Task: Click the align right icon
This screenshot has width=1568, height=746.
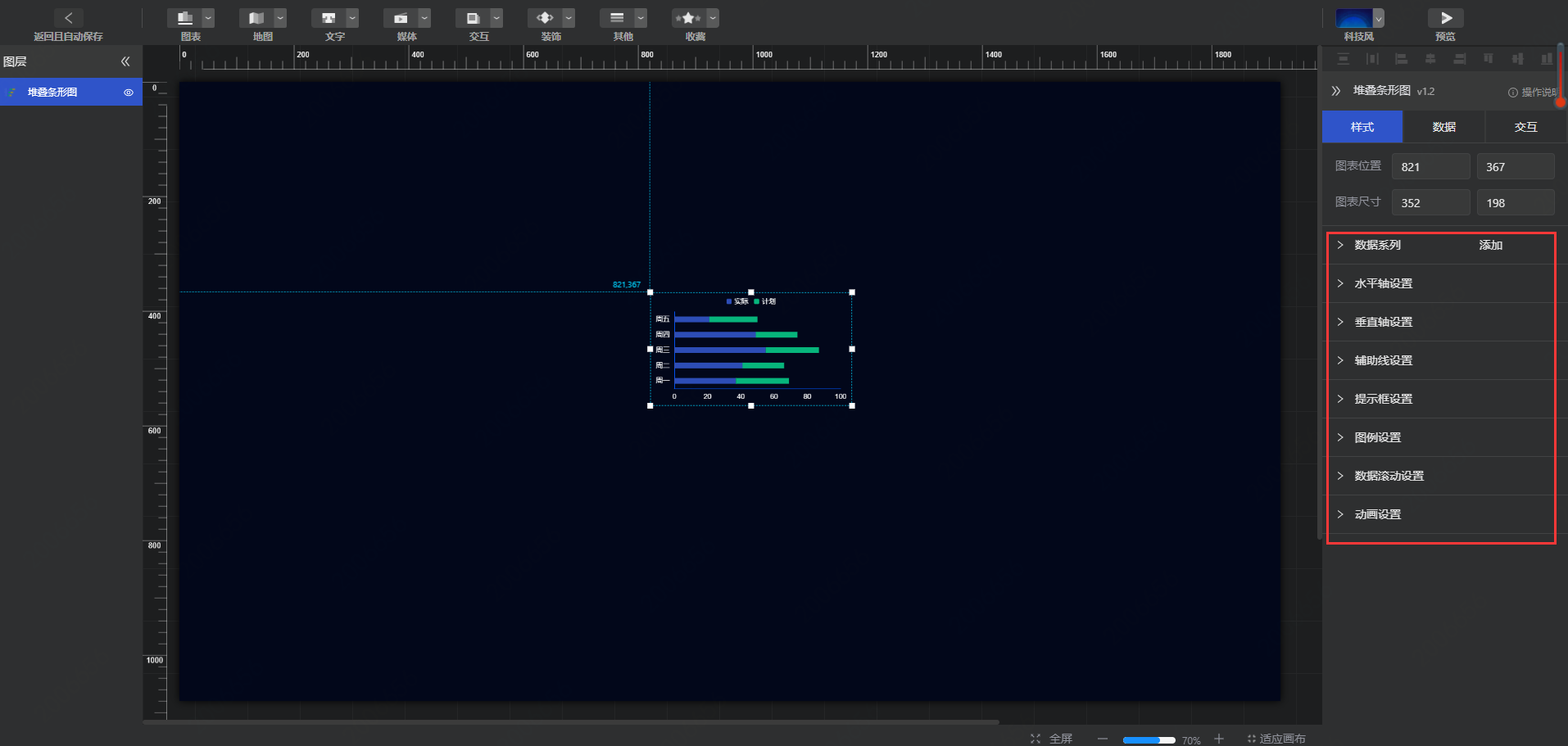Action: (1459, 59)
